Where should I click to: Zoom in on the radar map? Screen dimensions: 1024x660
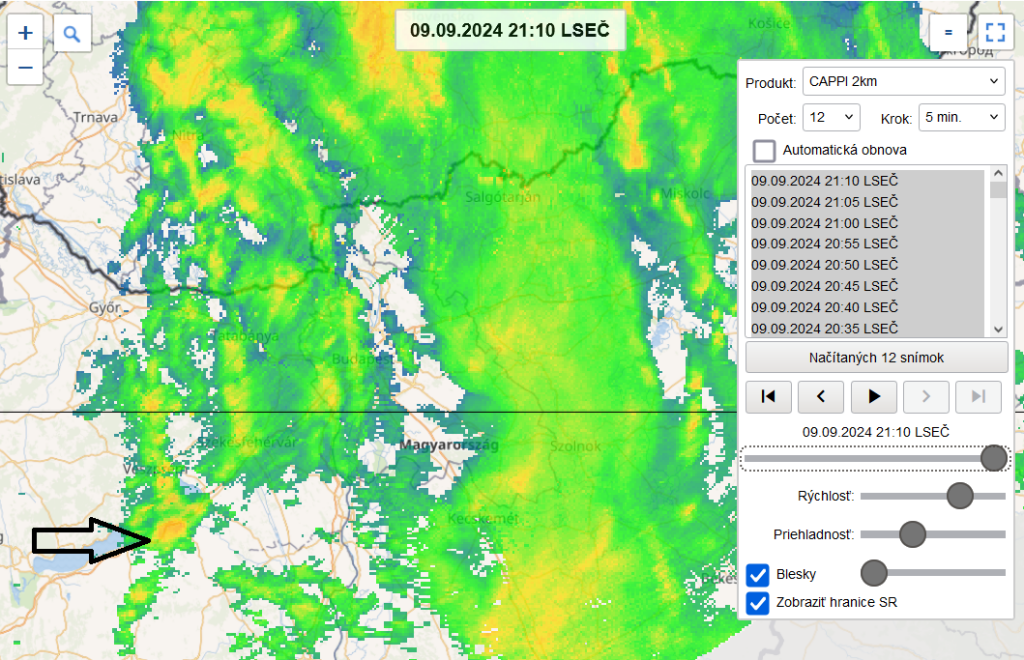coord(26,33)
